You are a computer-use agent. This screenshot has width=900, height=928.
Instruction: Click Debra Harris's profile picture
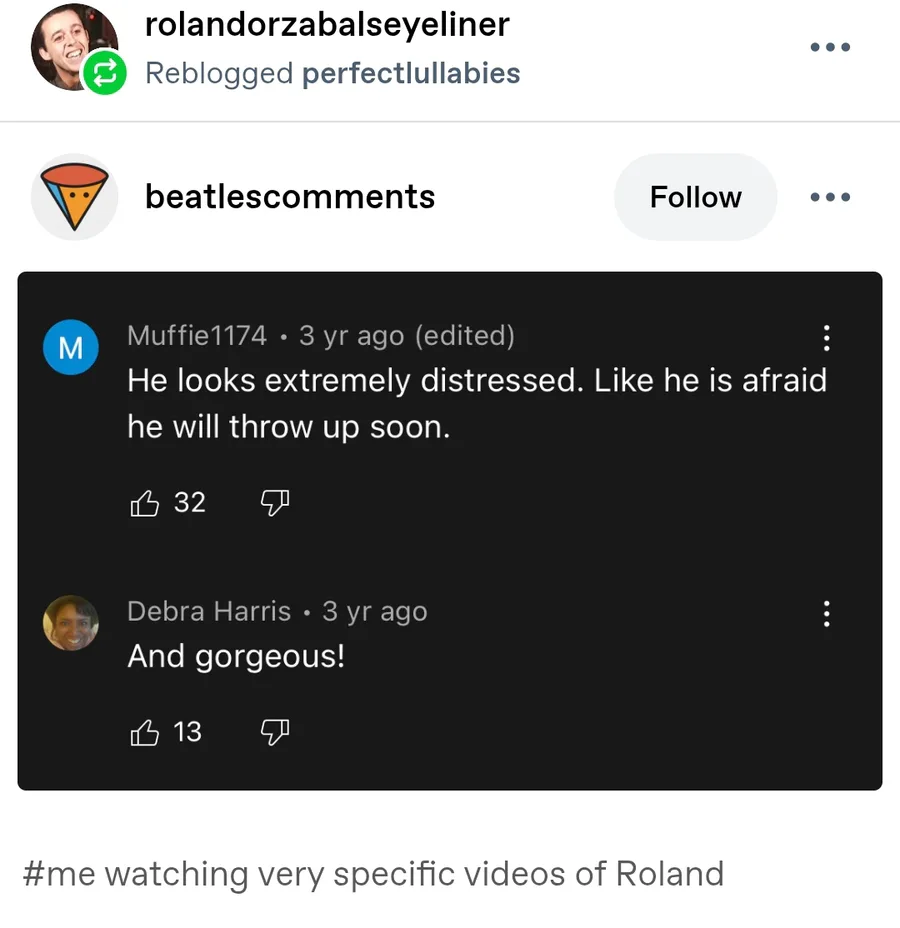(71, 622)
